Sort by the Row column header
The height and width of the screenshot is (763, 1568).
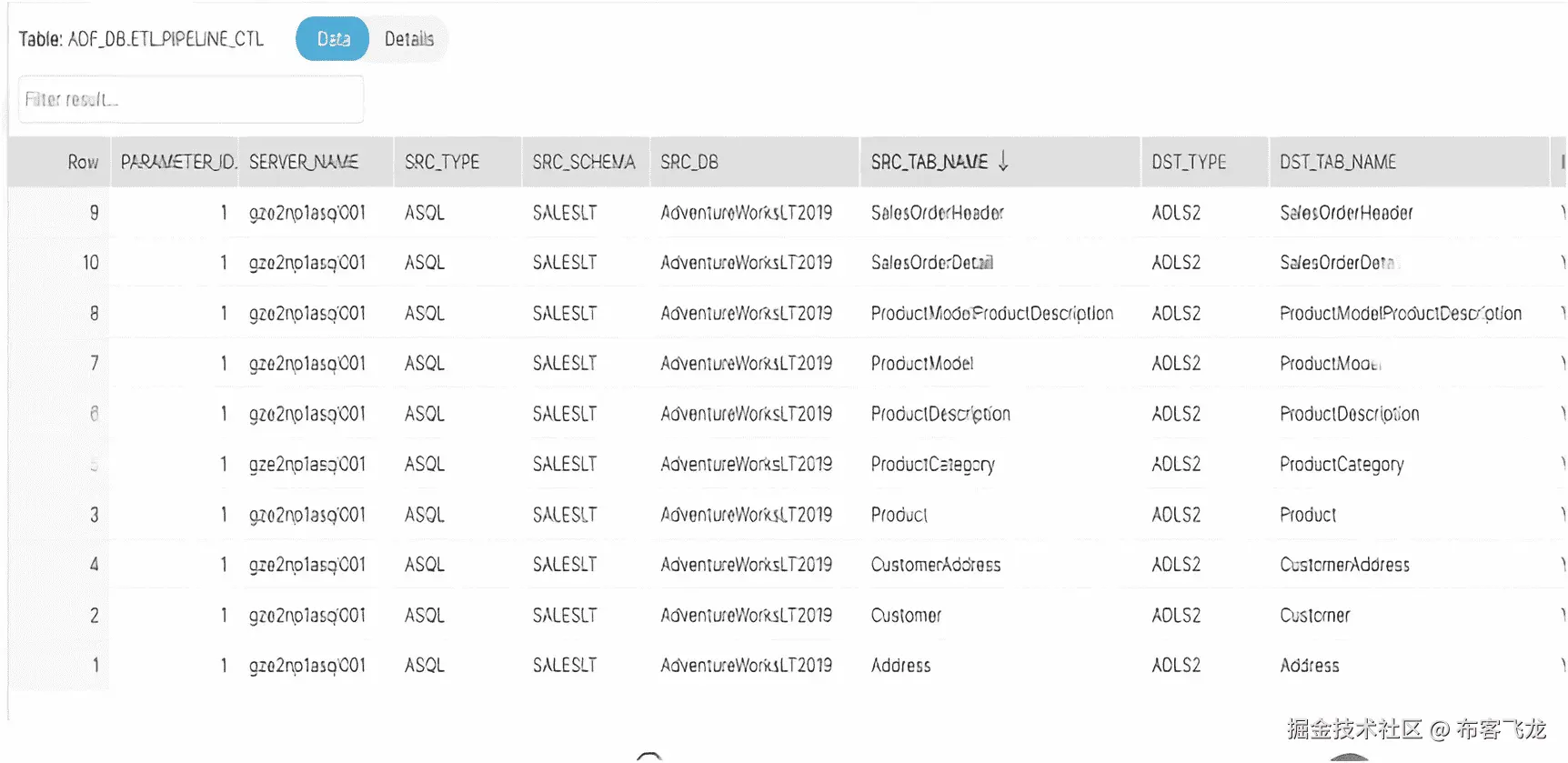point(83,162)
